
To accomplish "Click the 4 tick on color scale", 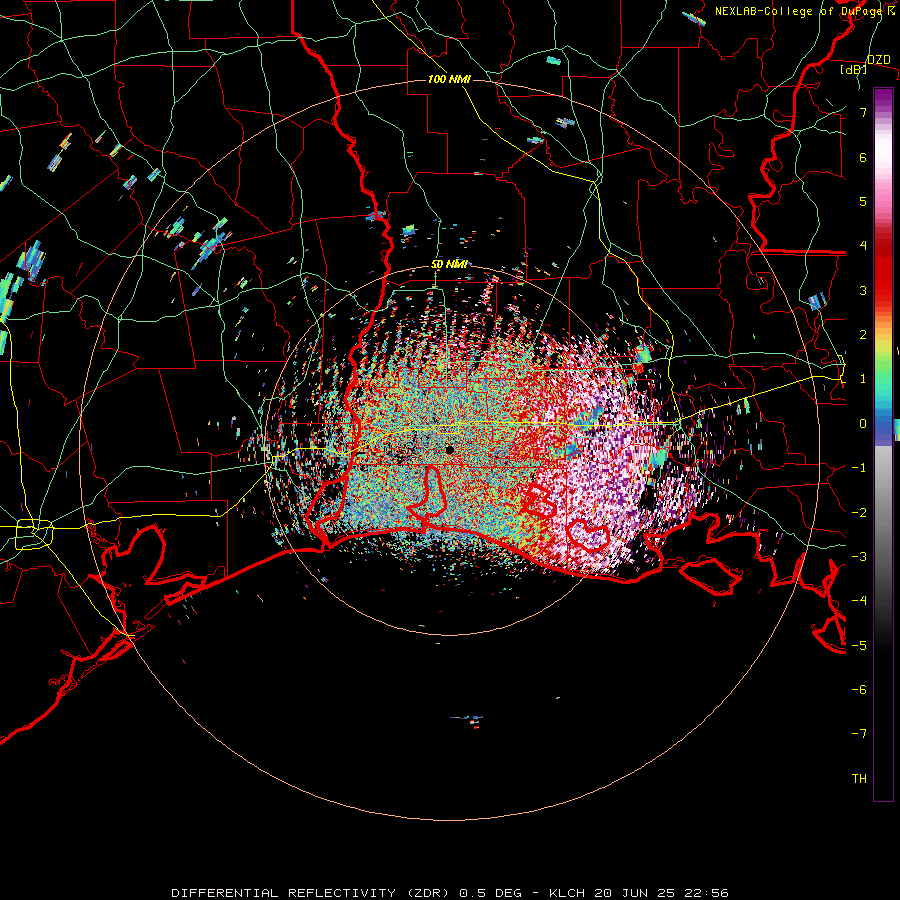I will [863, 246].
